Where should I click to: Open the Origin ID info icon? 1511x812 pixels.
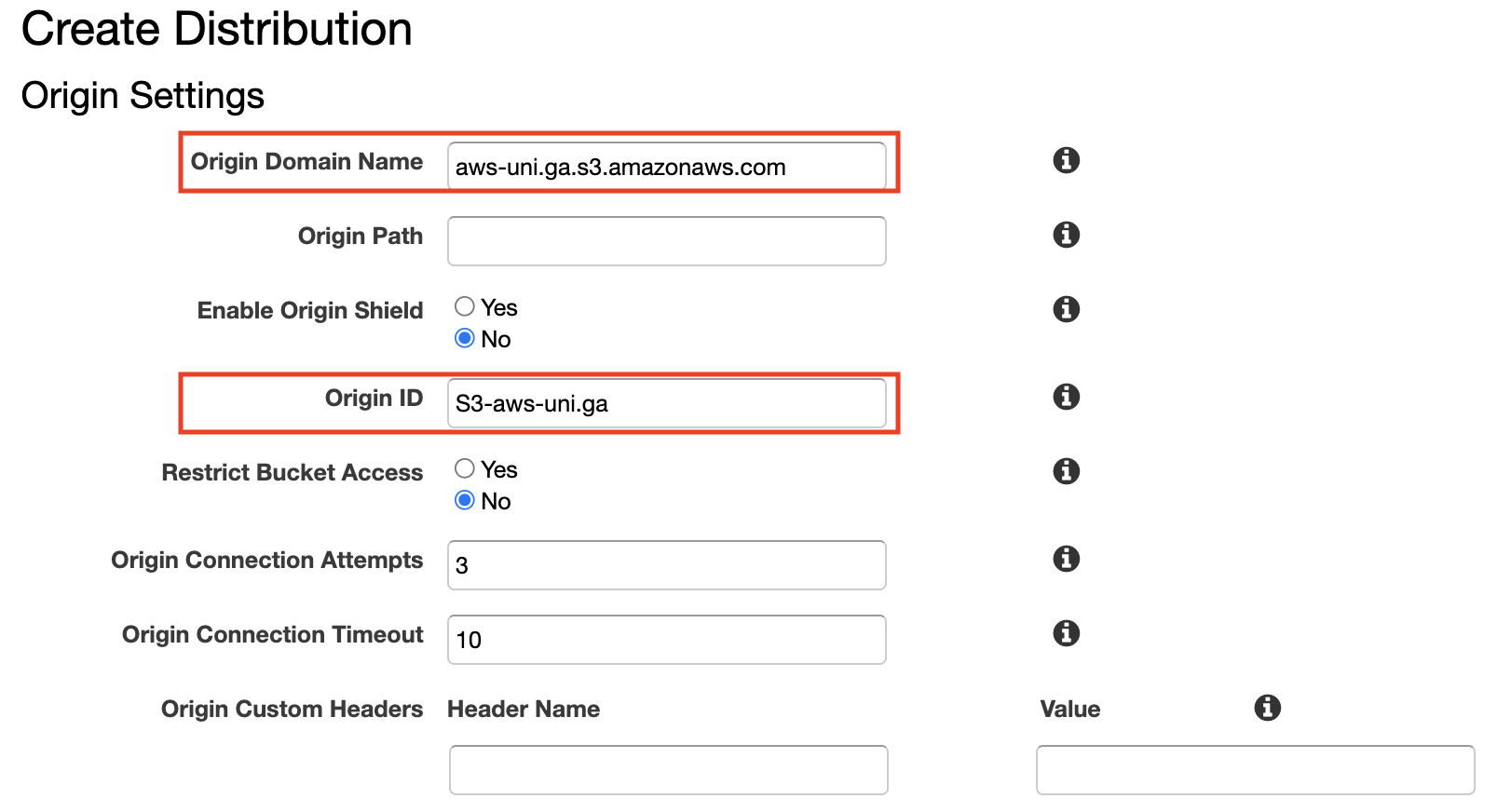pyautogui.click(x=1066, y=397)
